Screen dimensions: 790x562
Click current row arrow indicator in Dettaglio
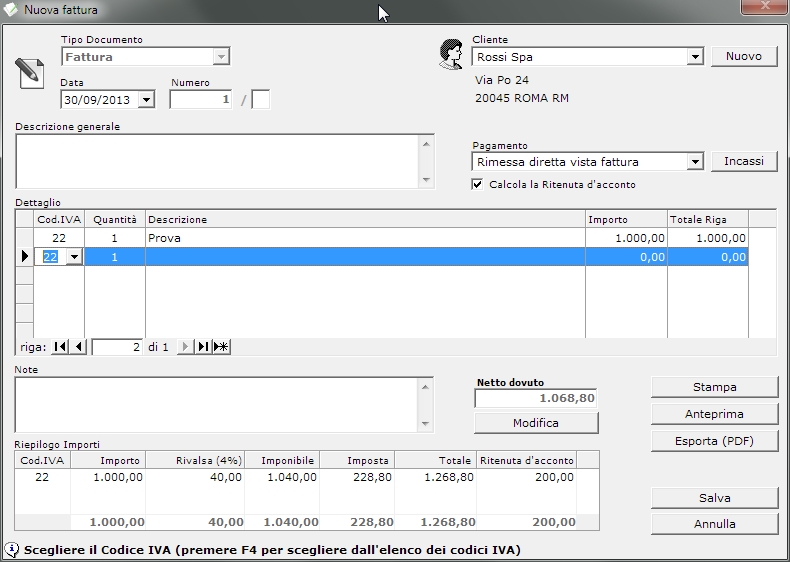[x=25, y=257]
